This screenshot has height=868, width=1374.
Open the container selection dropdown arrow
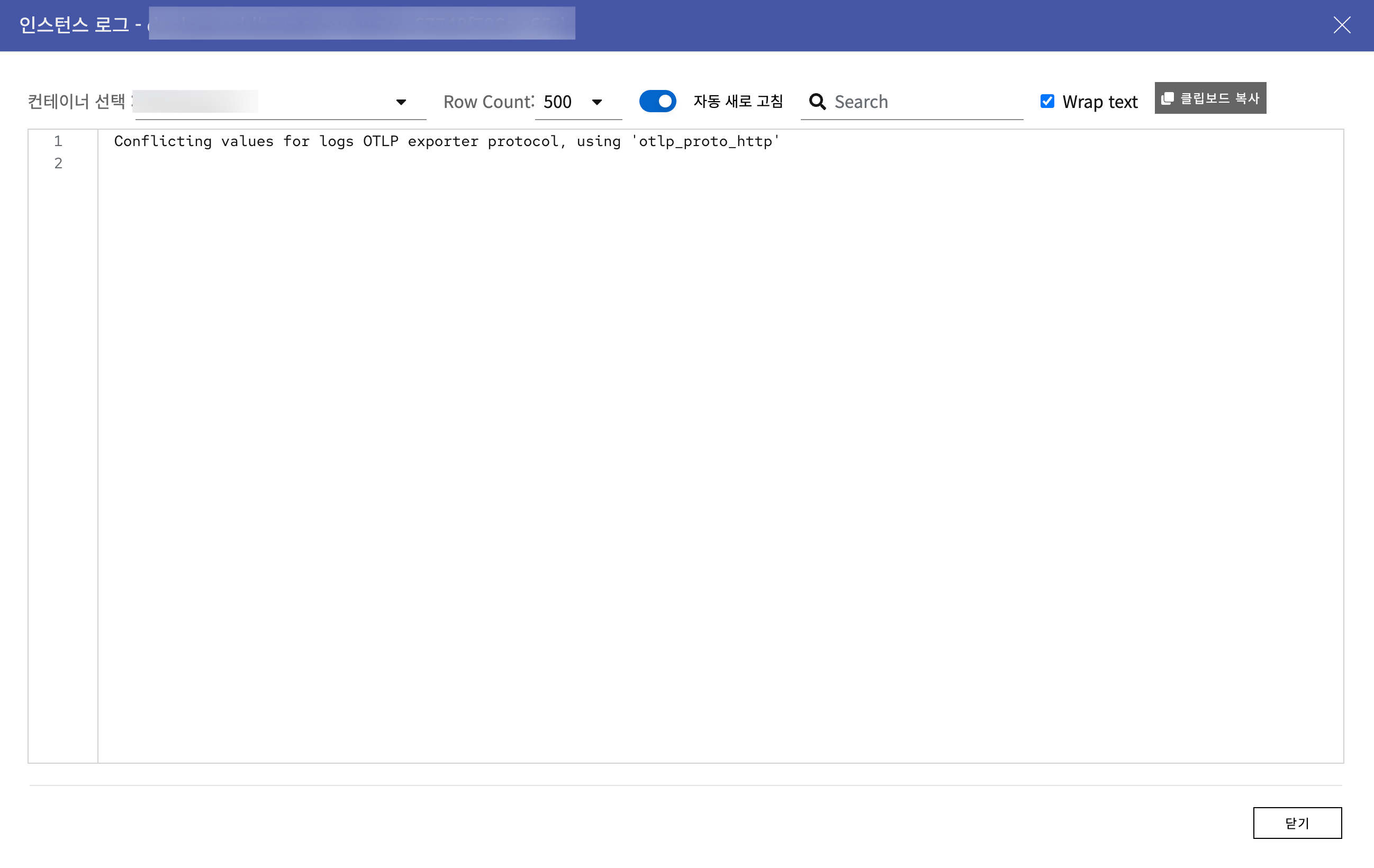(x=401, y=102)
